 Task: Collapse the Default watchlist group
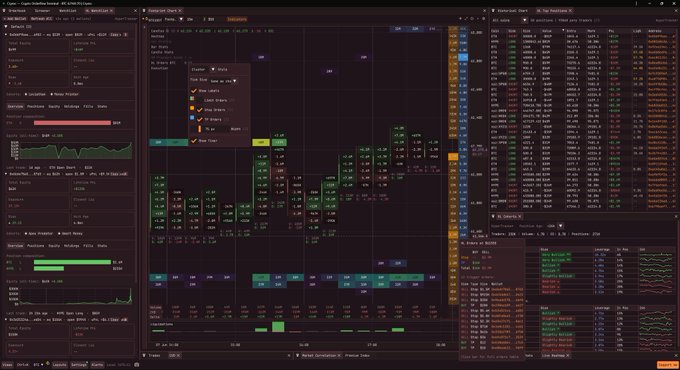tap(6, 26)
